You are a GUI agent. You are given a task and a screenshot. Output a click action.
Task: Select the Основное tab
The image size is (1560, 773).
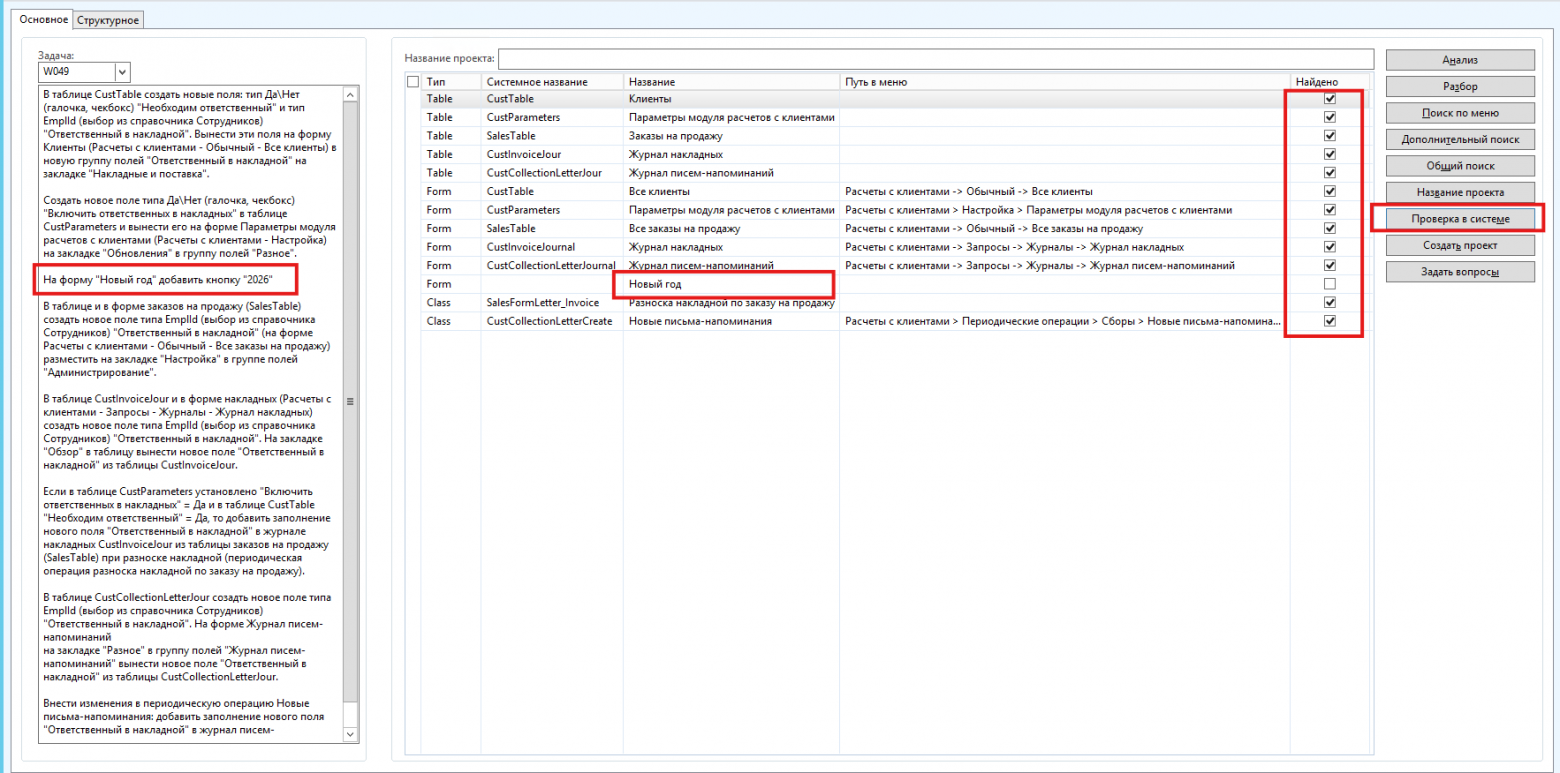44,20
